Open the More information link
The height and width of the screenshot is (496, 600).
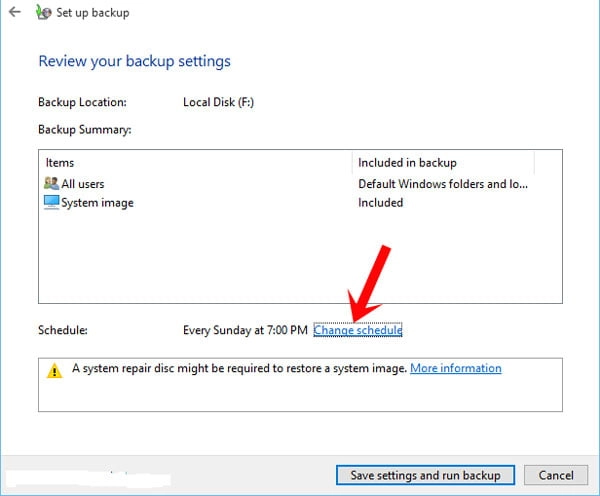[x=455, y=368]
